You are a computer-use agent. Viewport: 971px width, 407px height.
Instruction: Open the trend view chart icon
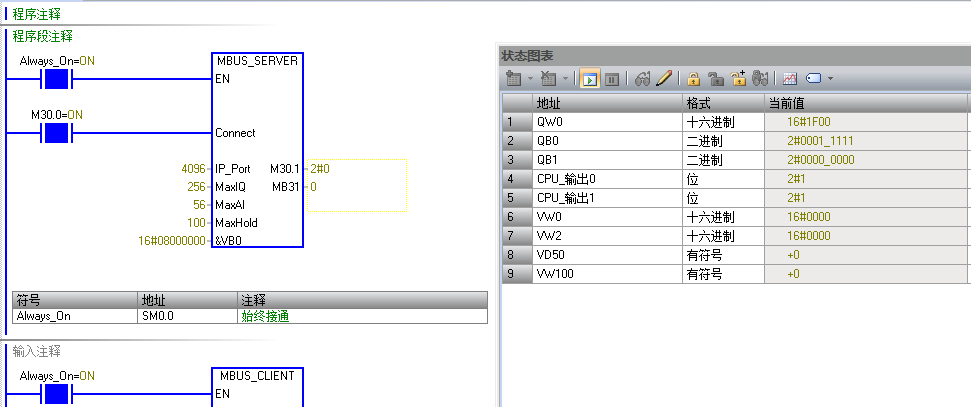pos(789,78)
